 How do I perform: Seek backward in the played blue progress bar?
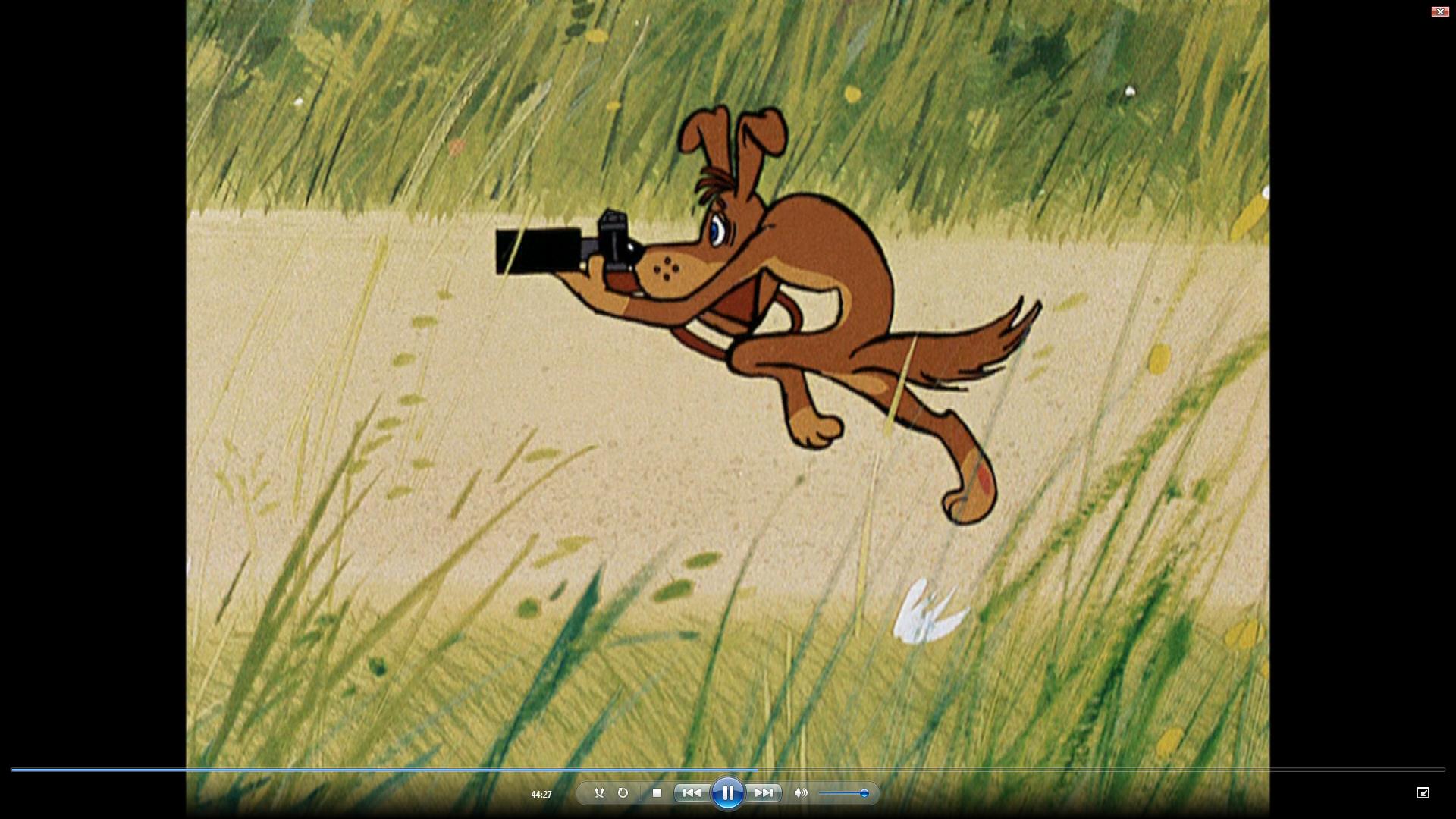[x=379, y=770]
